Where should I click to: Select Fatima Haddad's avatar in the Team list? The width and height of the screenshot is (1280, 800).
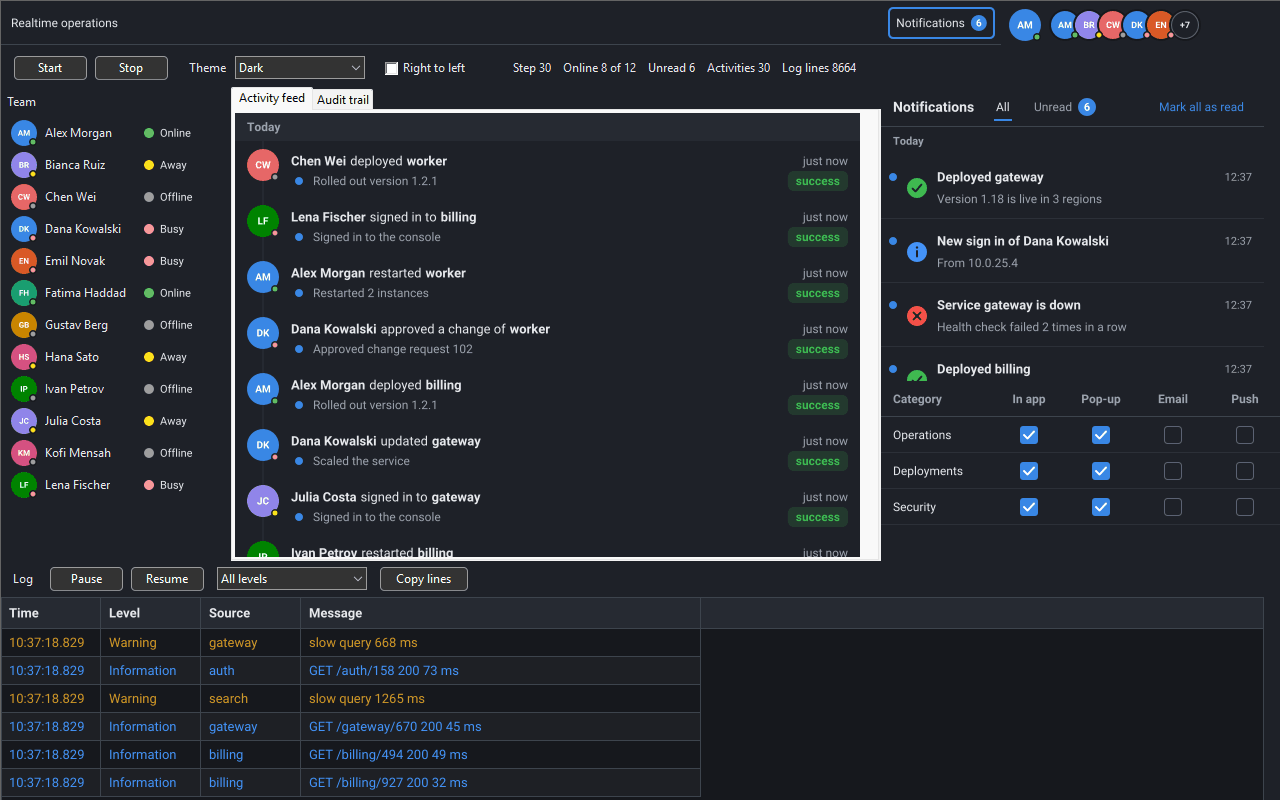point(24,293)
